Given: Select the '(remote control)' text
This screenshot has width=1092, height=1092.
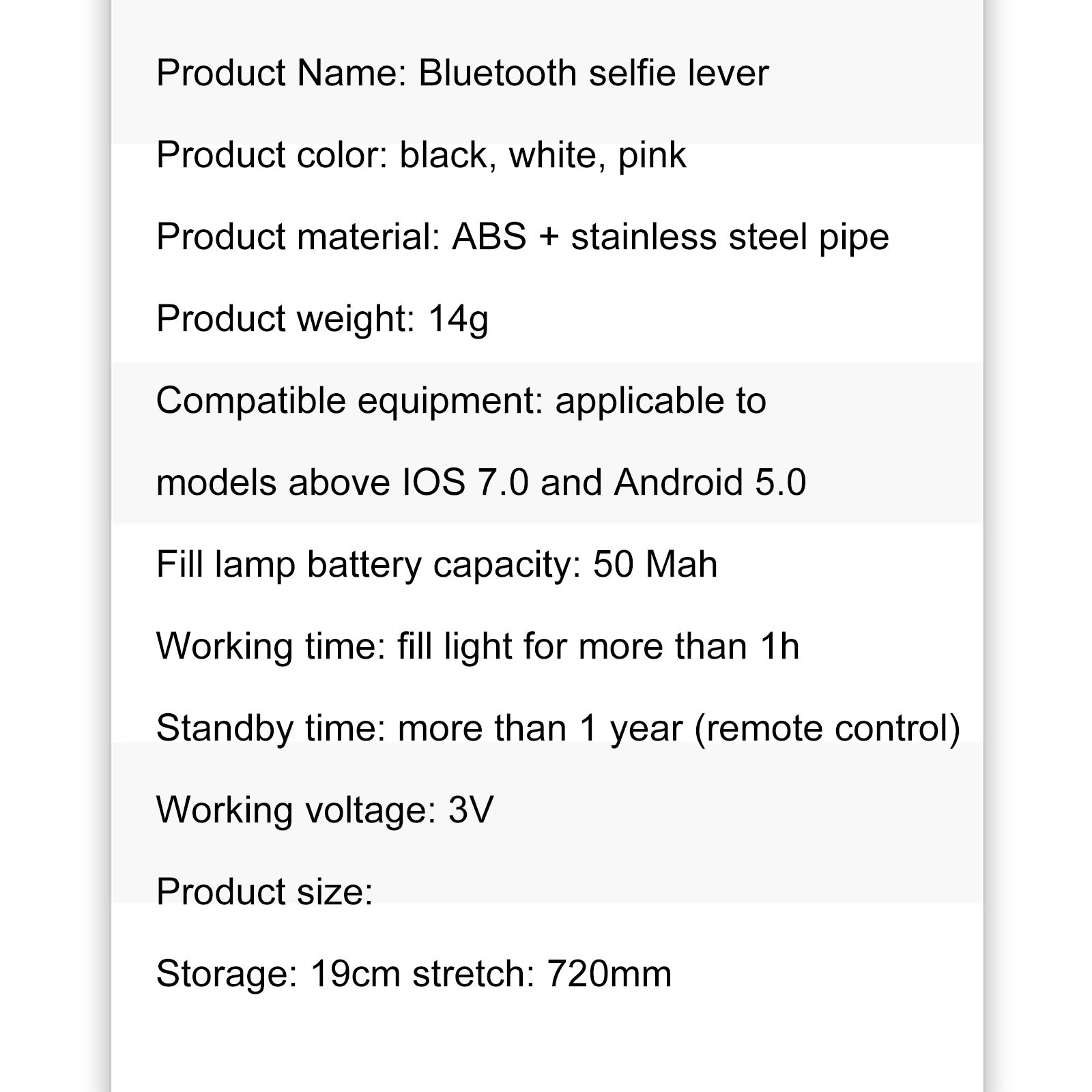Looking at the screenshot, I should (x=827, y=729).
